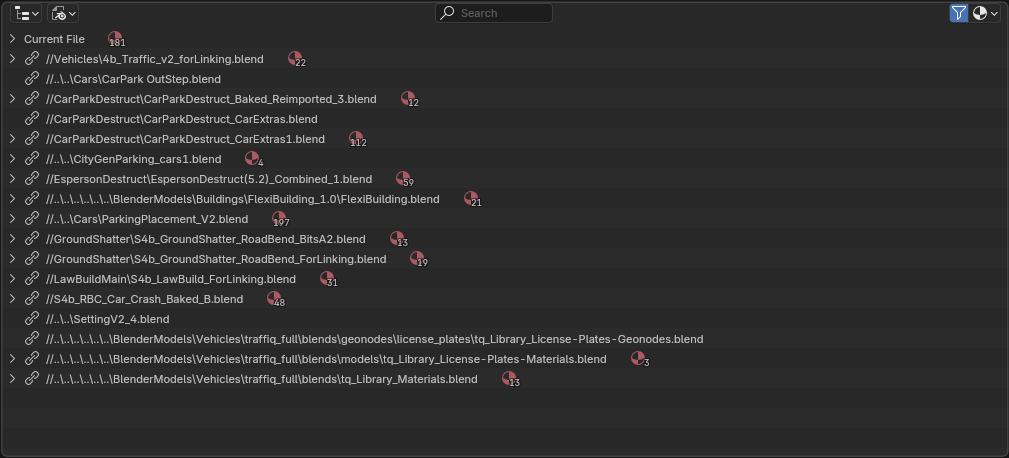The height and width of the screenshot is (458, 1009).
Task: Click the link icon beside FlexiBuilding.blend
Action: click(32, 199)
